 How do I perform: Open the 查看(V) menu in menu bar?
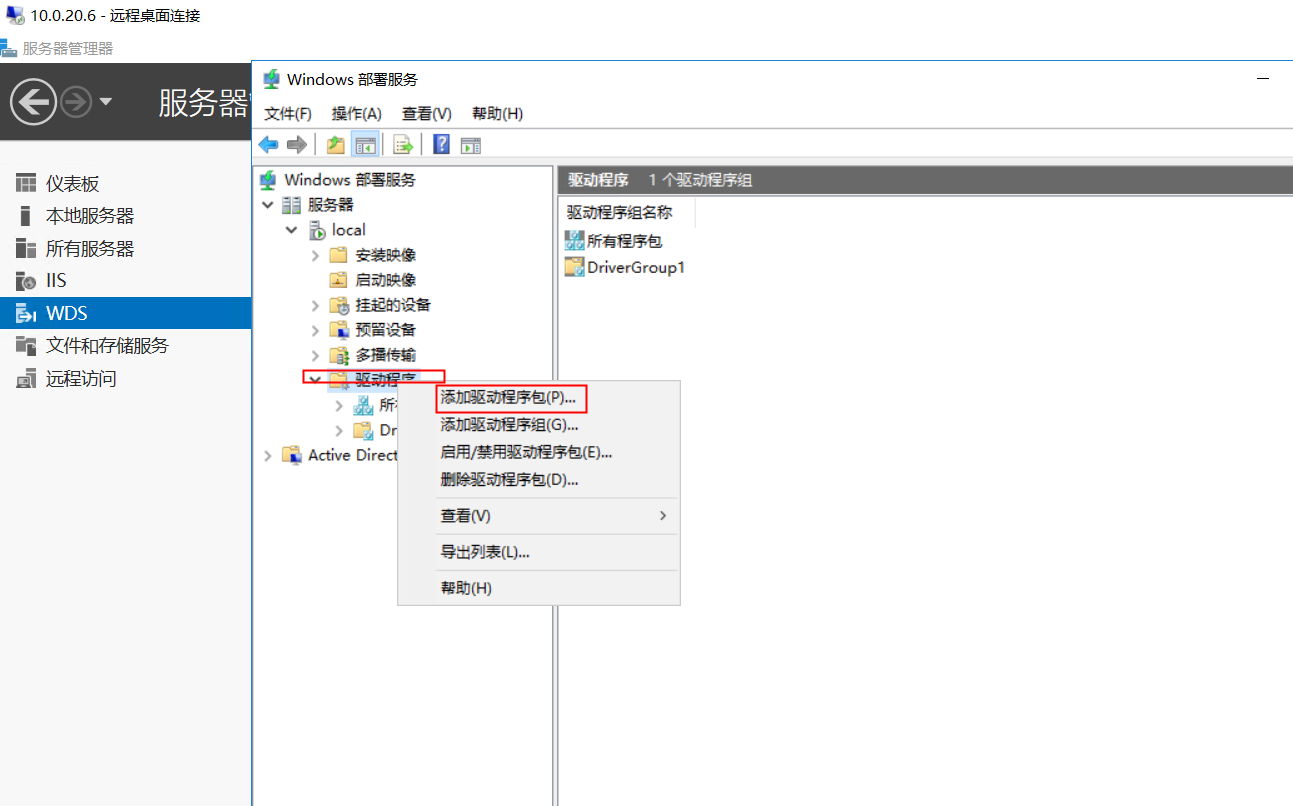pos(427,114)
